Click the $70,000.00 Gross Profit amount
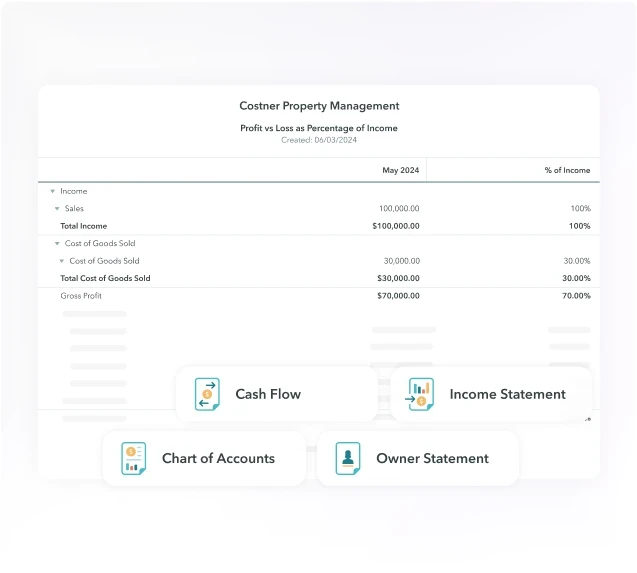 (x=399, y=296)
